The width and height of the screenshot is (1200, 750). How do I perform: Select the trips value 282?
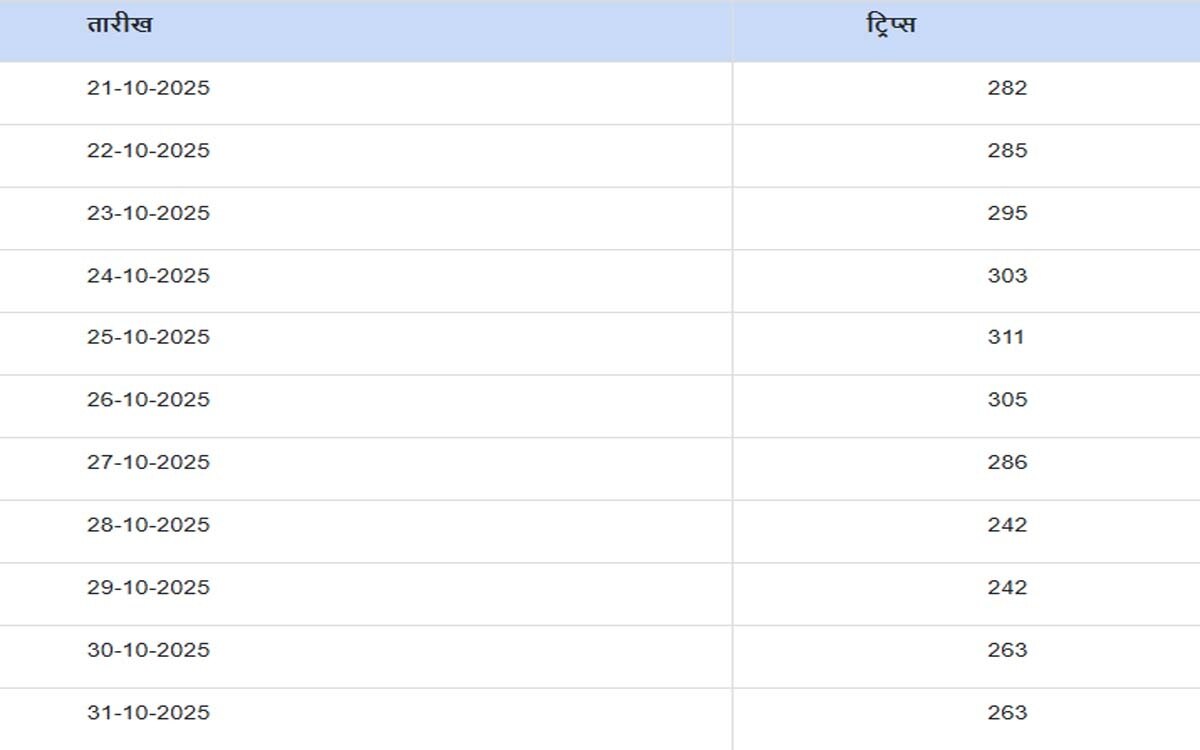tap(1007, 88)
